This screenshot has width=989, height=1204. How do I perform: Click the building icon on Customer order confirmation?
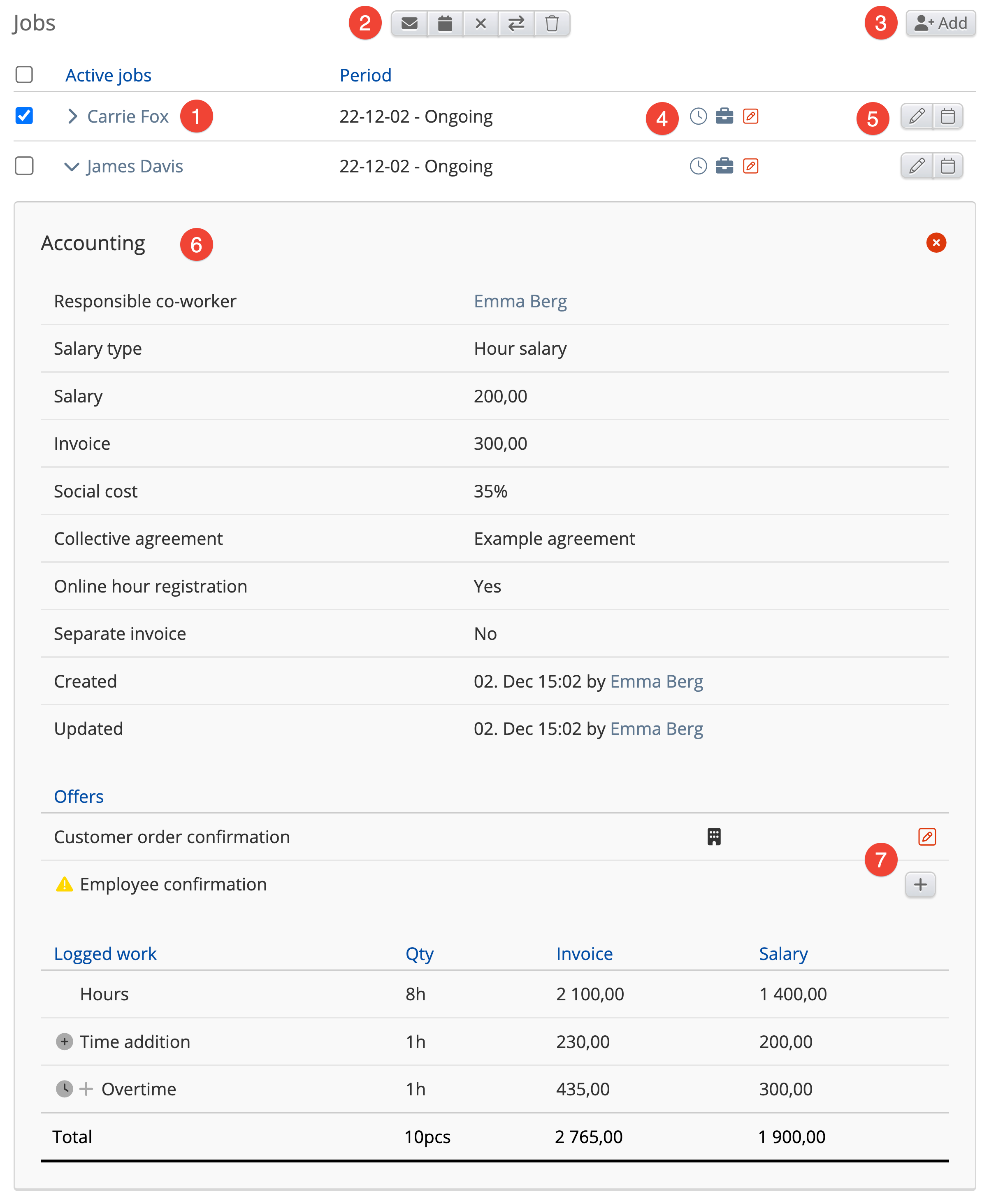[714, 837]
